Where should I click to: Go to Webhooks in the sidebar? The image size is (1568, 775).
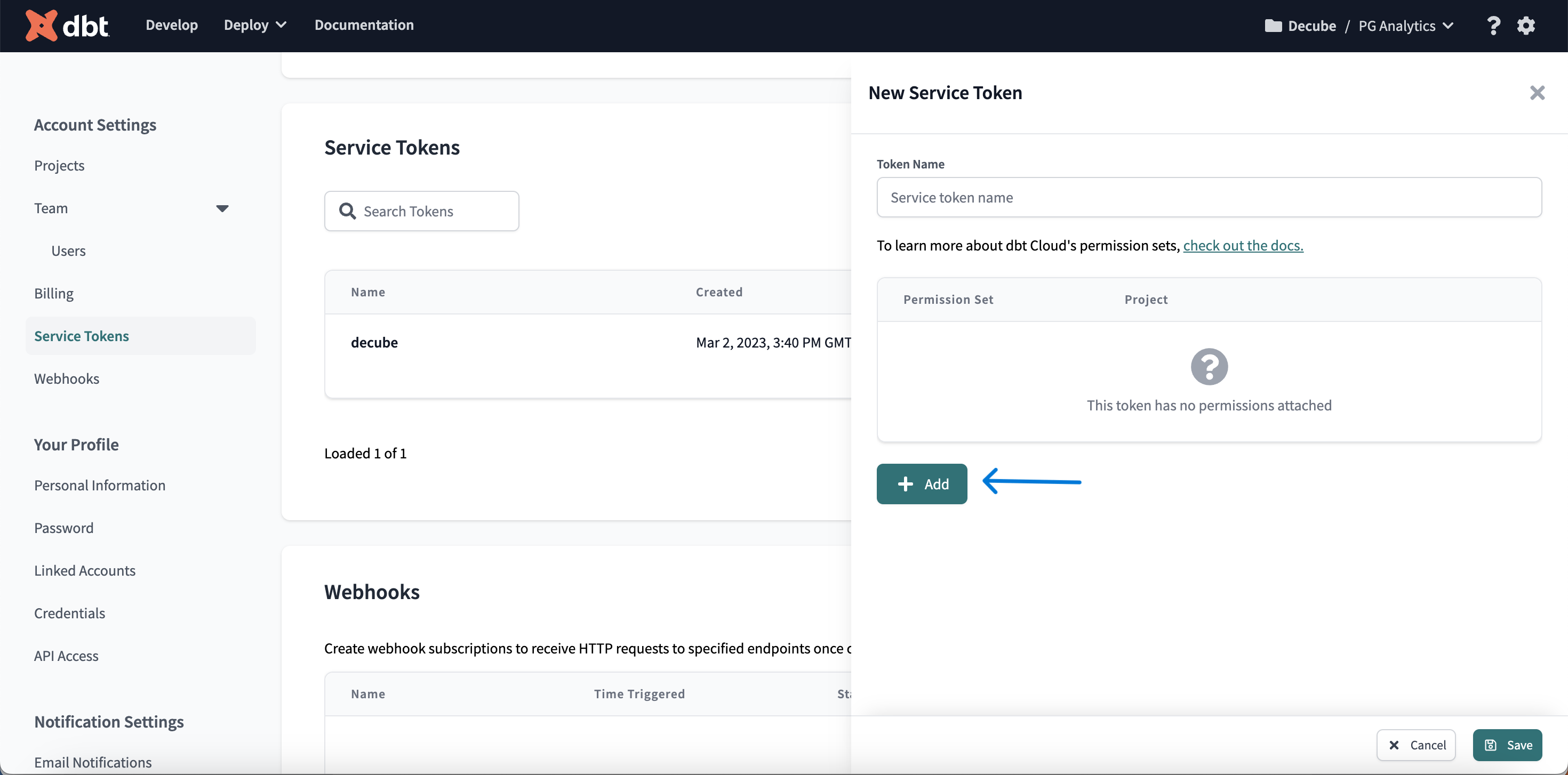(x=66, y=378)
